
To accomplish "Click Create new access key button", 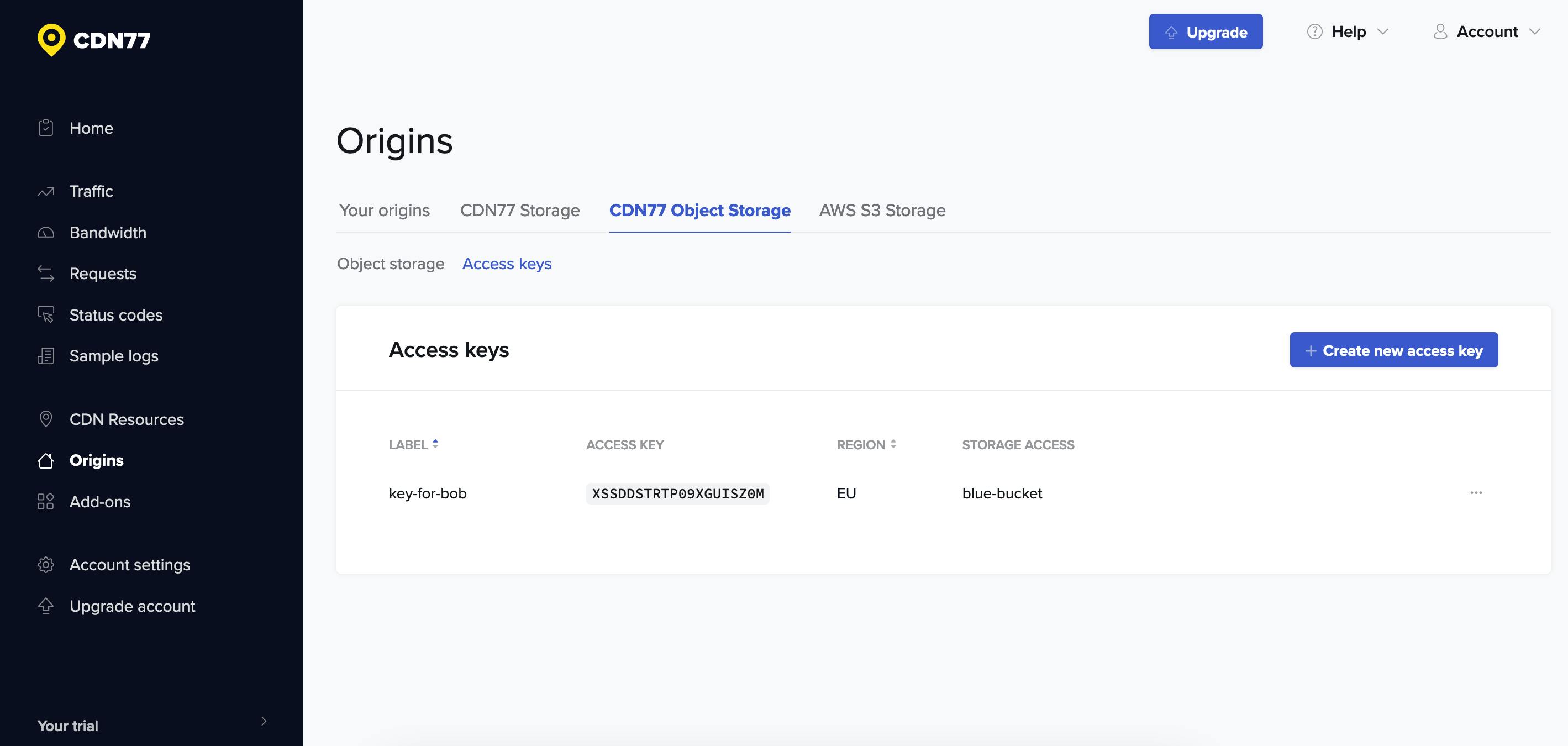I will 1393,350.
